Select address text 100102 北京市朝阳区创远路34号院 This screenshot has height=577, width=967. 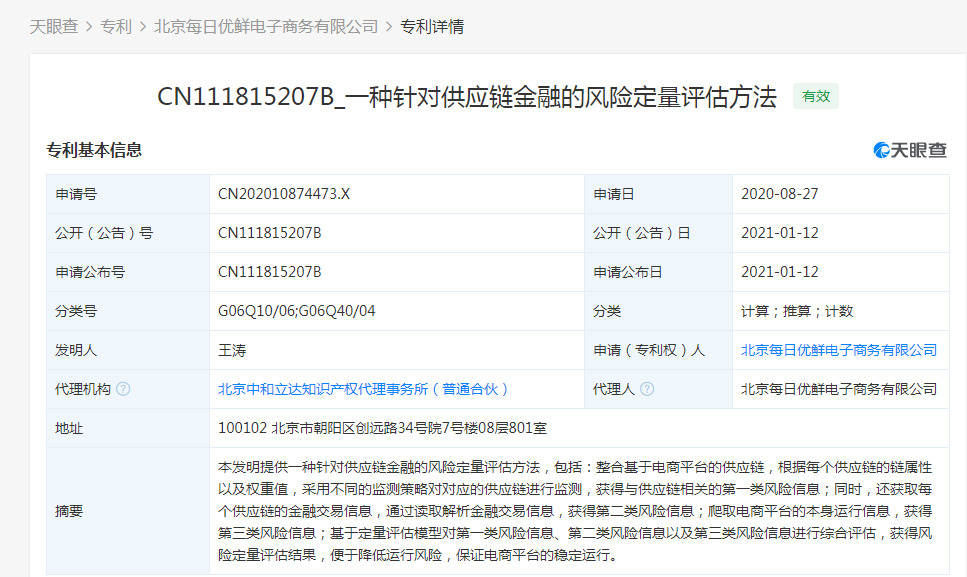382,428
